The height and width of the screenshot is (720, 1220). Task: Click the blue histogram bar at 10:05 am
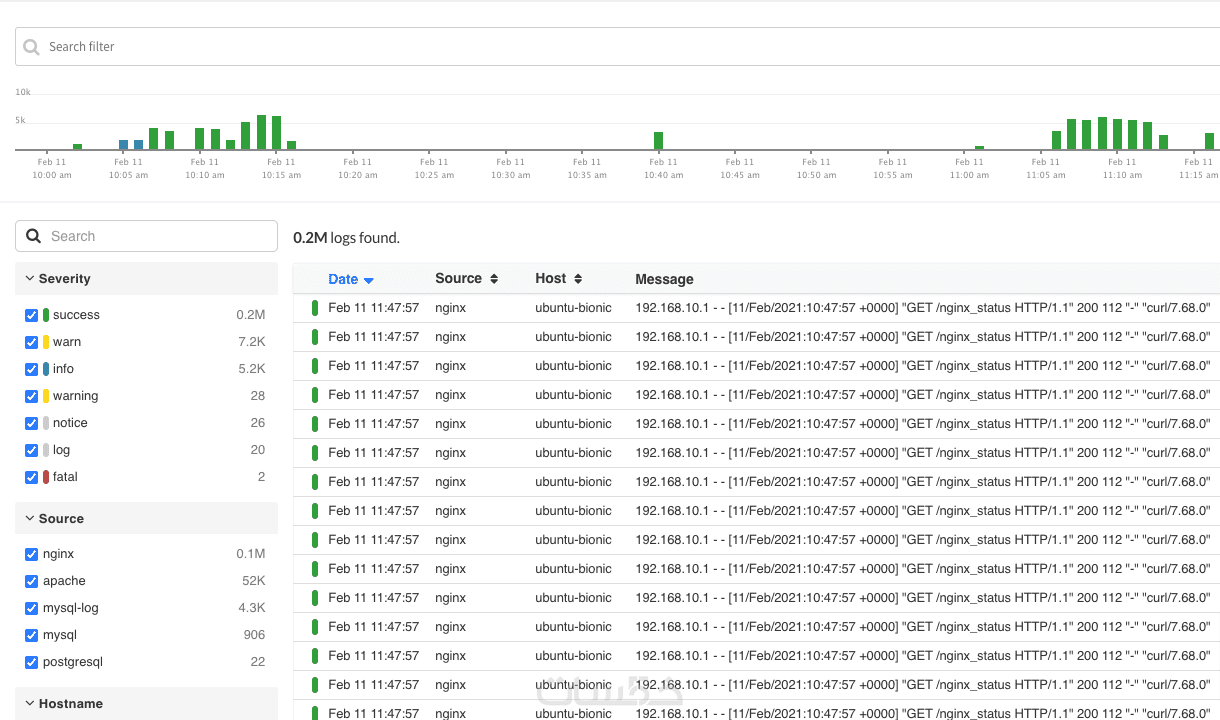tap(124, 145)
